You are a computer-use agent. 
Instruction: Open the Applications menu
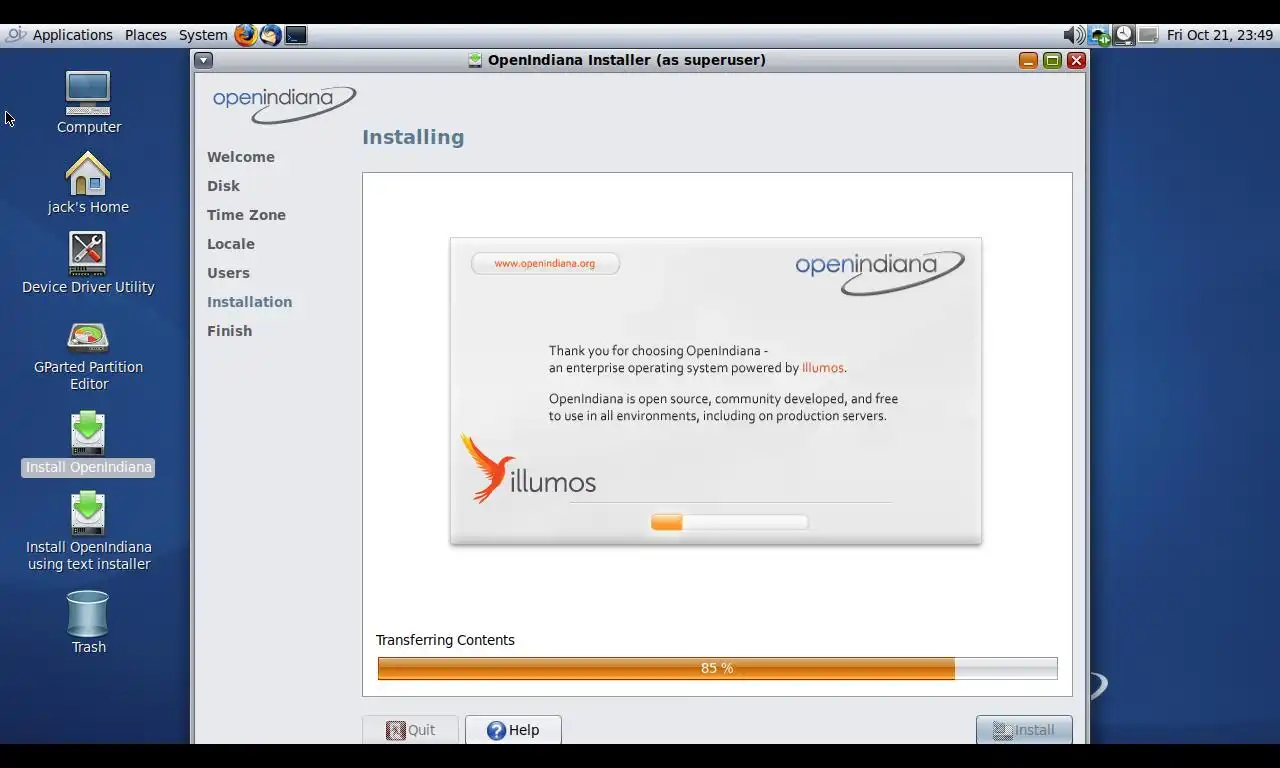pos(72,35)
